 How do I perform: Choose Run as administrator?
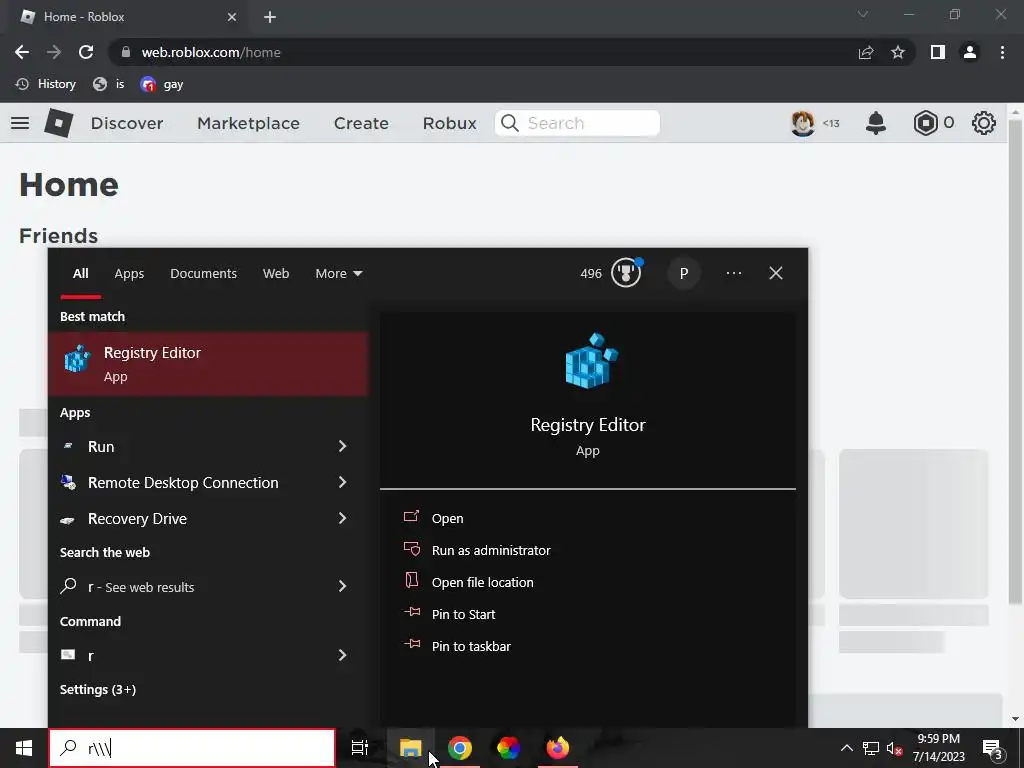(x=490, y=551)
